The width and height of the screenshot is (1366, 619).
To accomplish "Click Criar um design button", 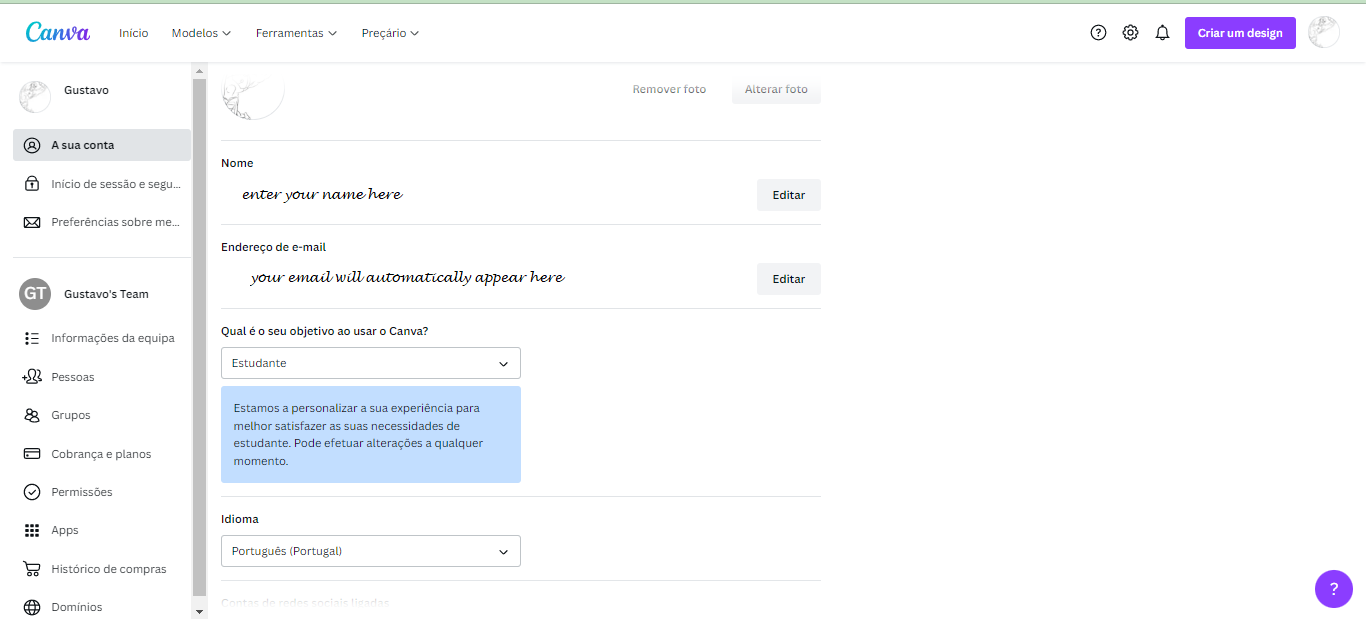I will click(x=1240, y=33).
